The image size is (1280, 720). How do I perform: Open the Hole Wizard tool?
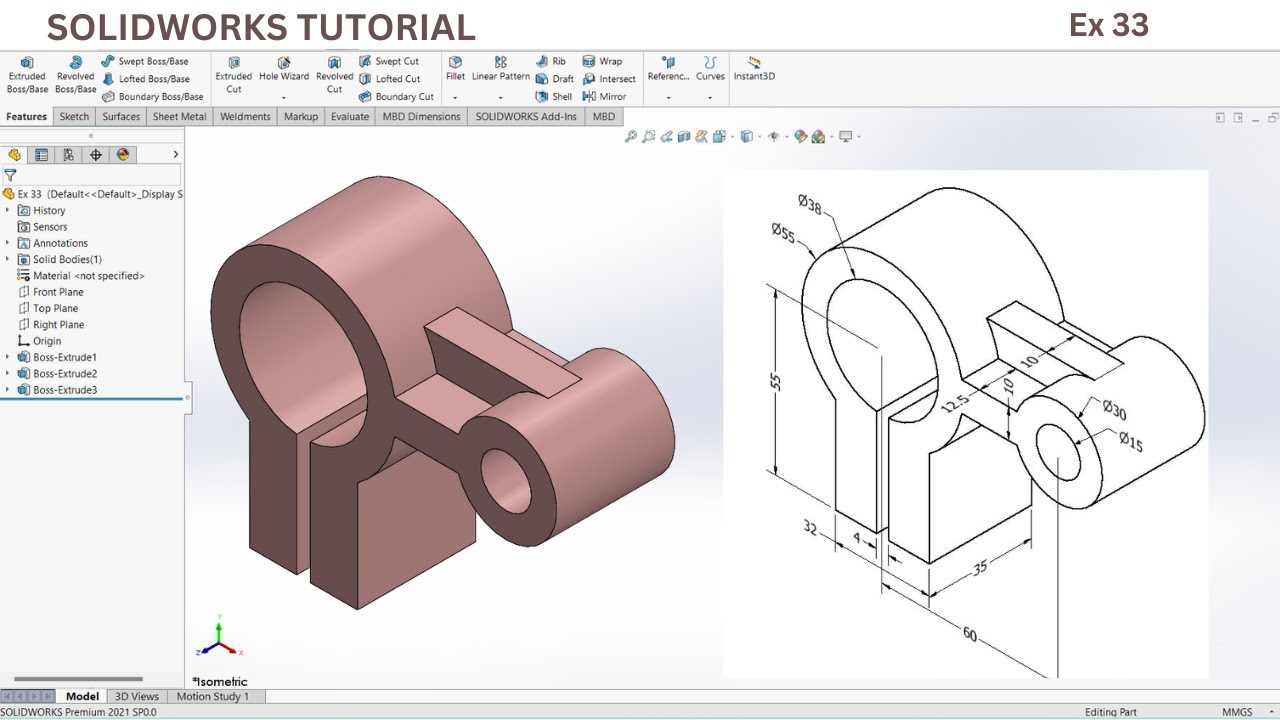(284, 70)
